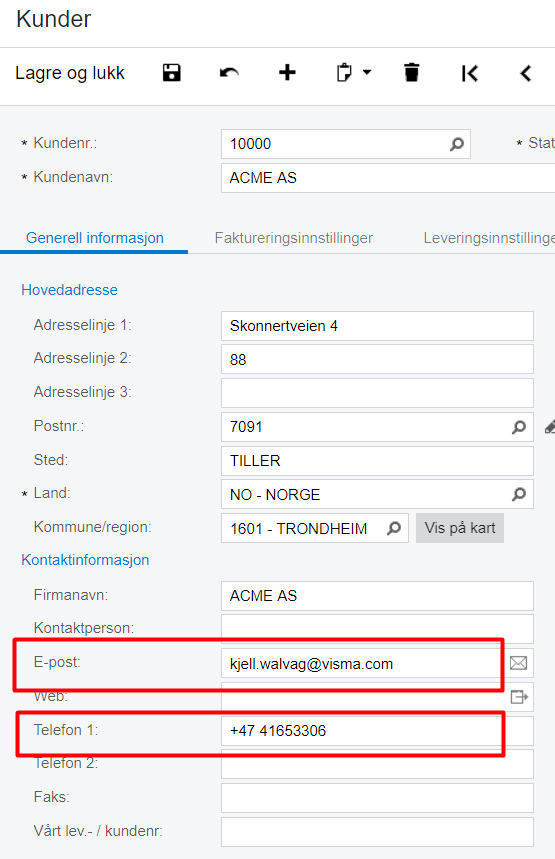555x859 pixels.
Task: Open Kundenr. lookup magnifier
Action: pos(457,144)
